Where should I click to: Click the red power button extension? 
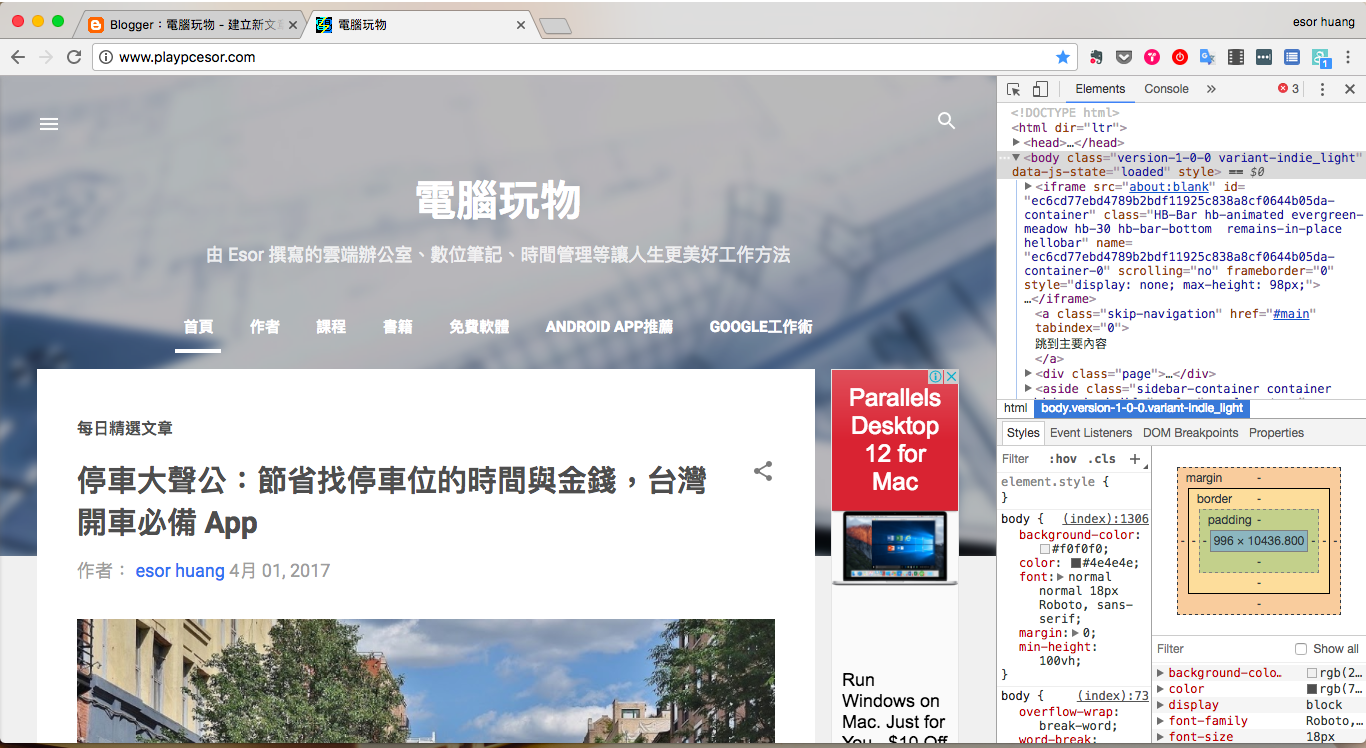pyautogui.click(x=1180, y=57)
